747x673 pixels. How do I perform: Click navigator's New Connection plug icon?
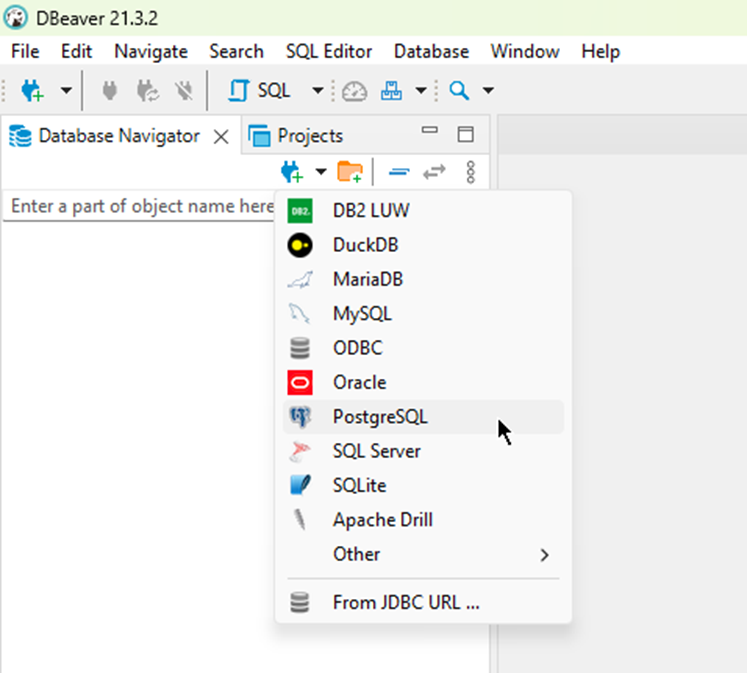[x=292, y=171]
